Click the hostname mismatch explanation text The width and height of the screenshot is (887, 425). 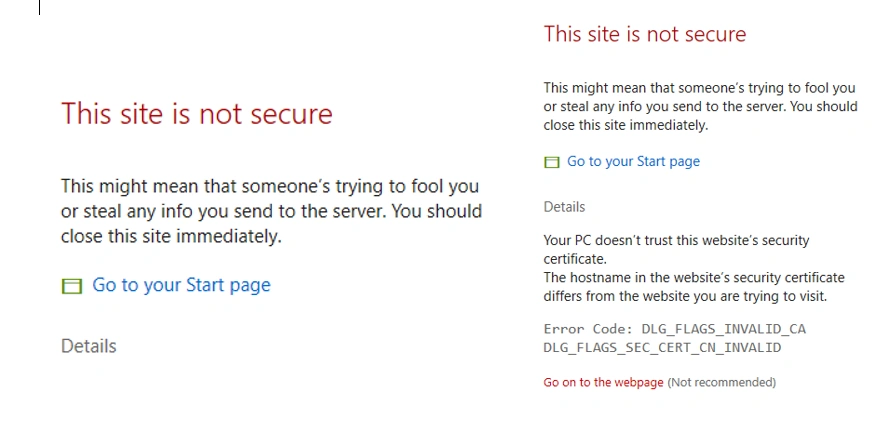pos(694,277)
